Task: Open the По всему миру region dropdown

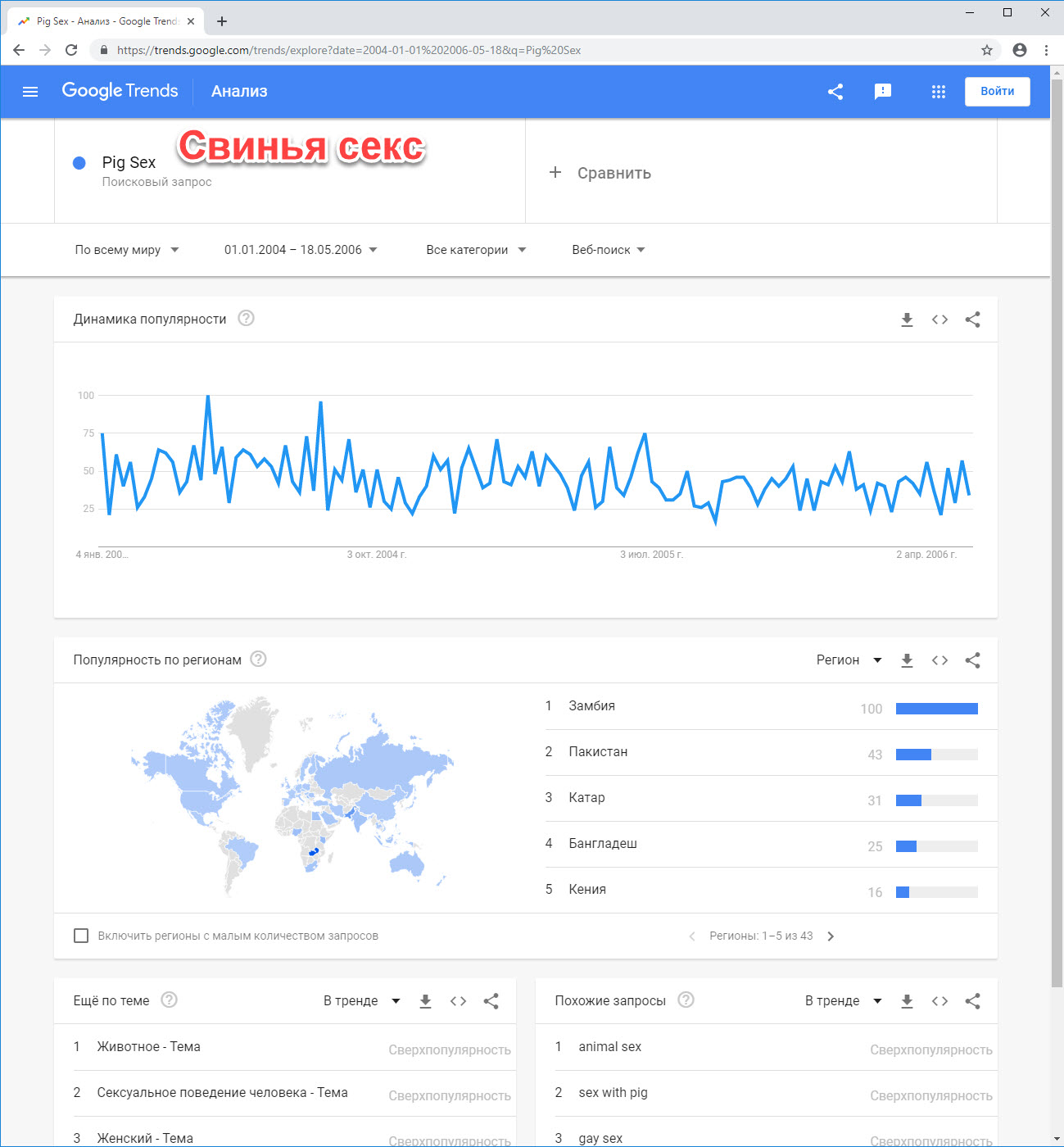Action: (127, 250)
